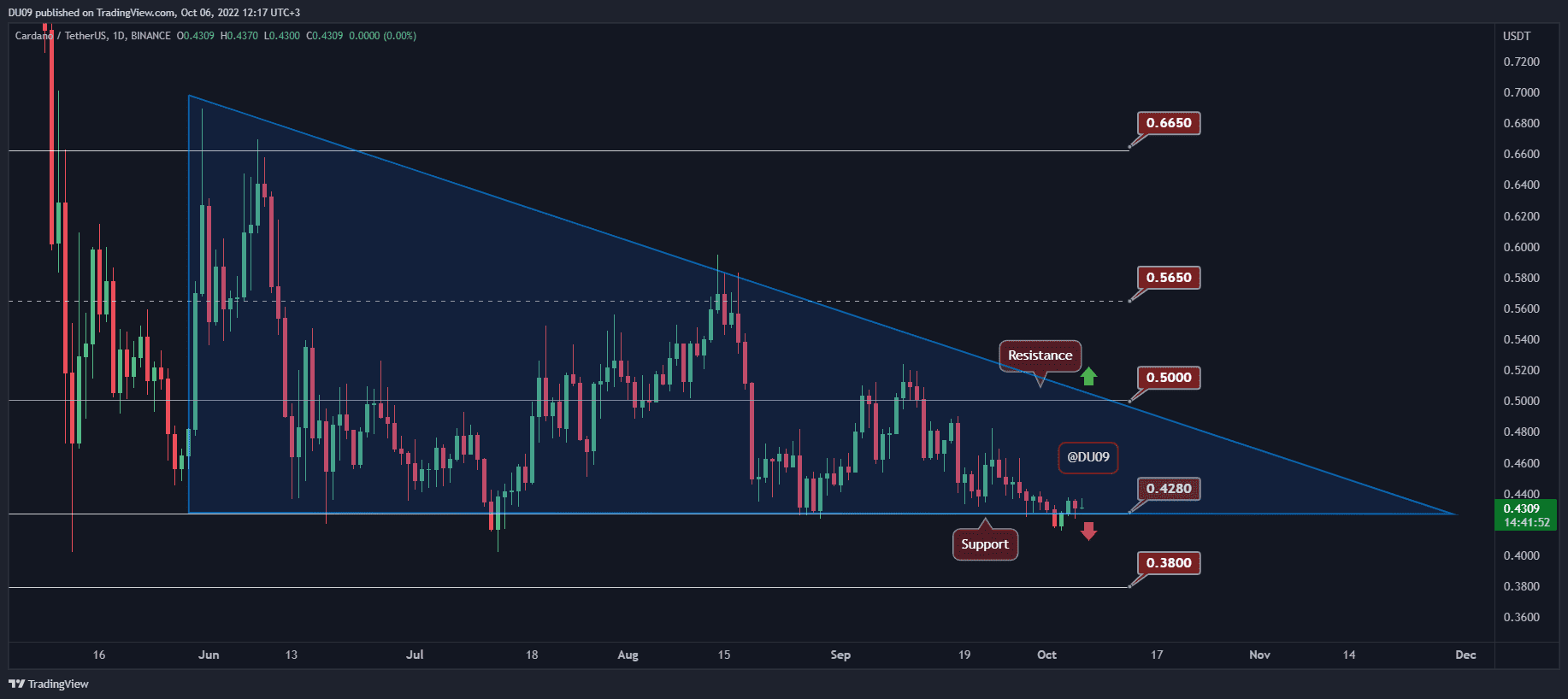Click the 0.6650 price label

point(1169,123)
